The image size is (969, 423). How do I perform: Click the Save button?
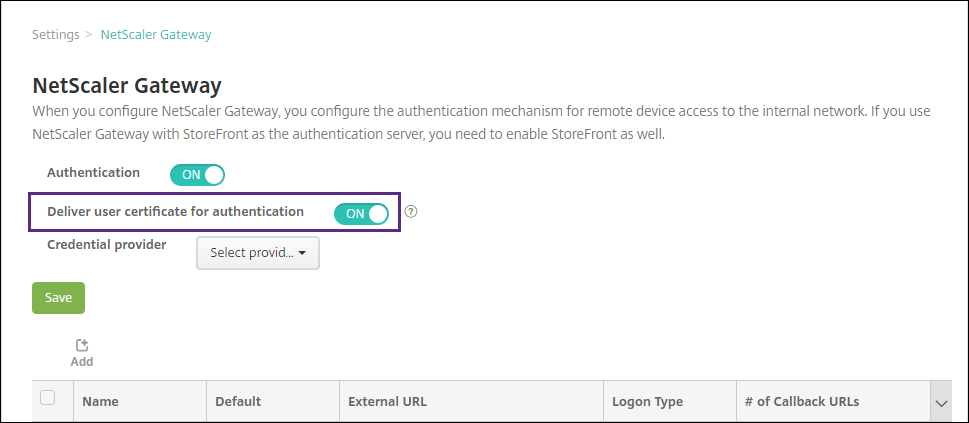click(58, 298)
